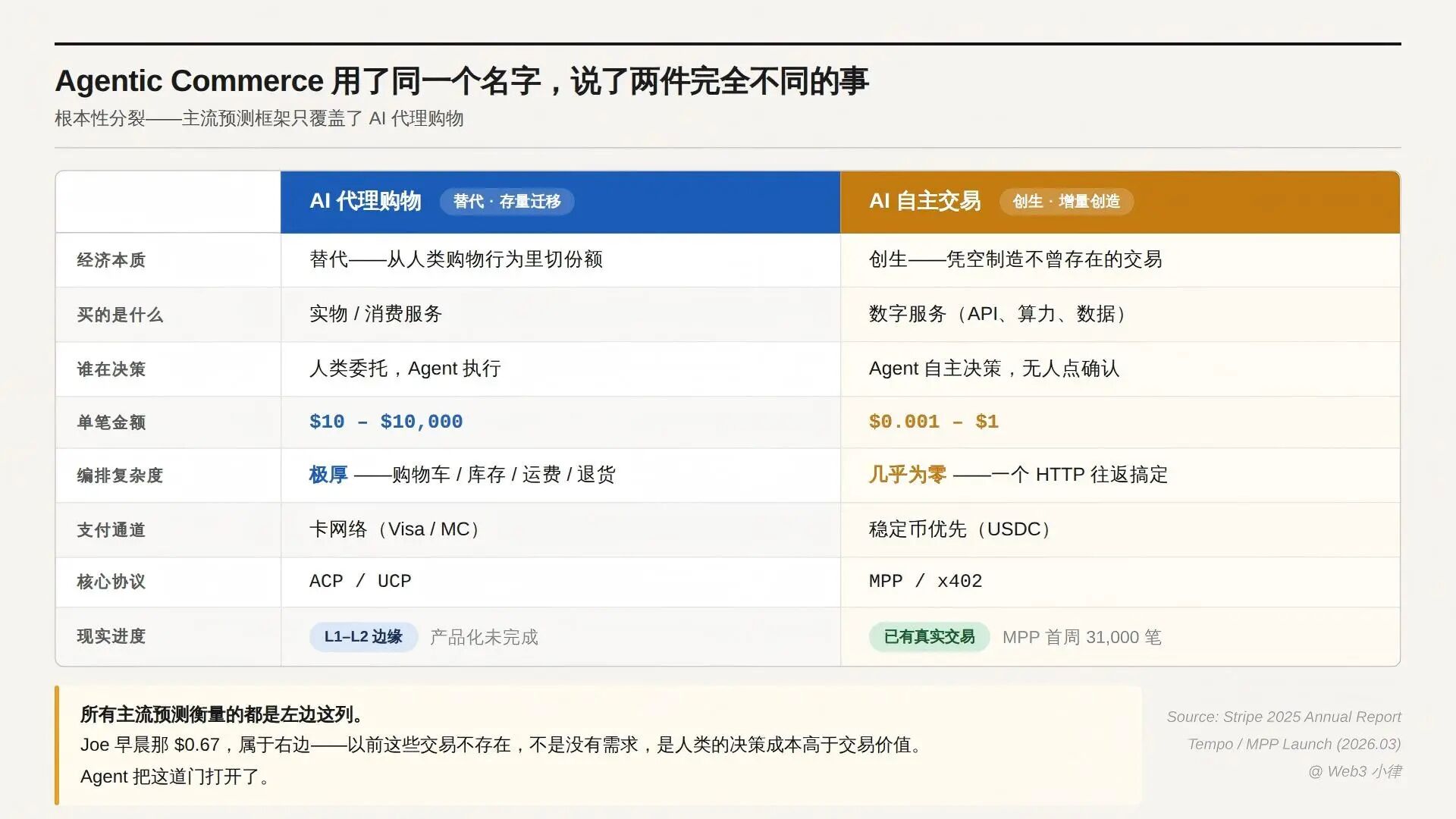
Task: Click the 替代 · 存量迁移 badge
Action: point(507,202)
